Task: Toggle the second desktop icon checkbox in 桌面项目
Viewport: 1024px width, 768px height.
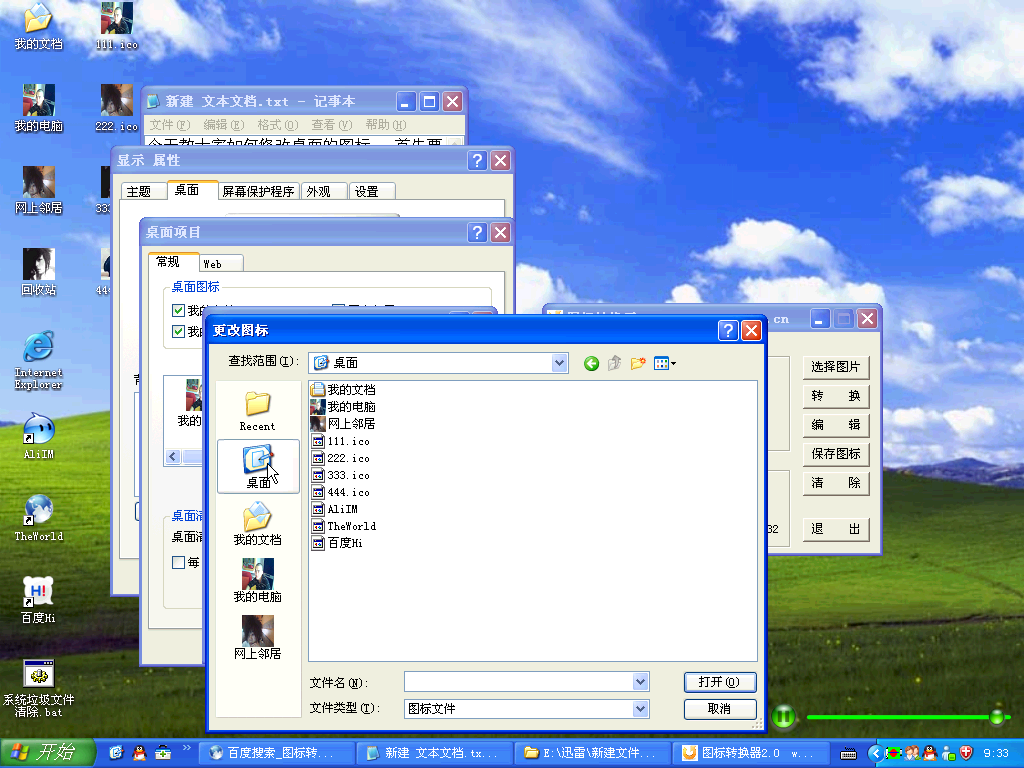Action: pyautogui.click(x=178, y=332)
